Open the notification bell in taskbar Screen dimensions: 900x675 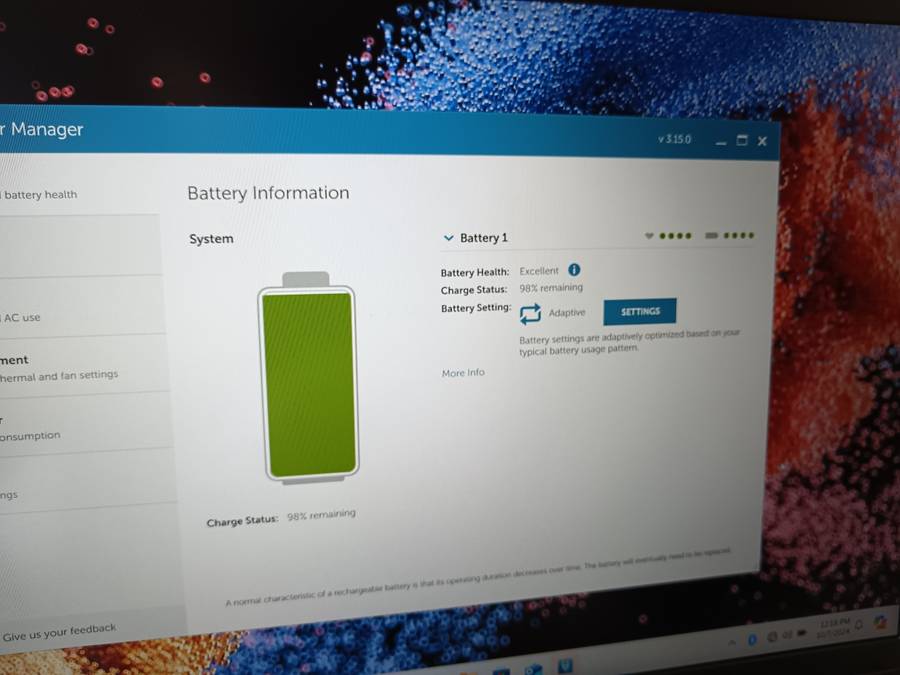859,626
